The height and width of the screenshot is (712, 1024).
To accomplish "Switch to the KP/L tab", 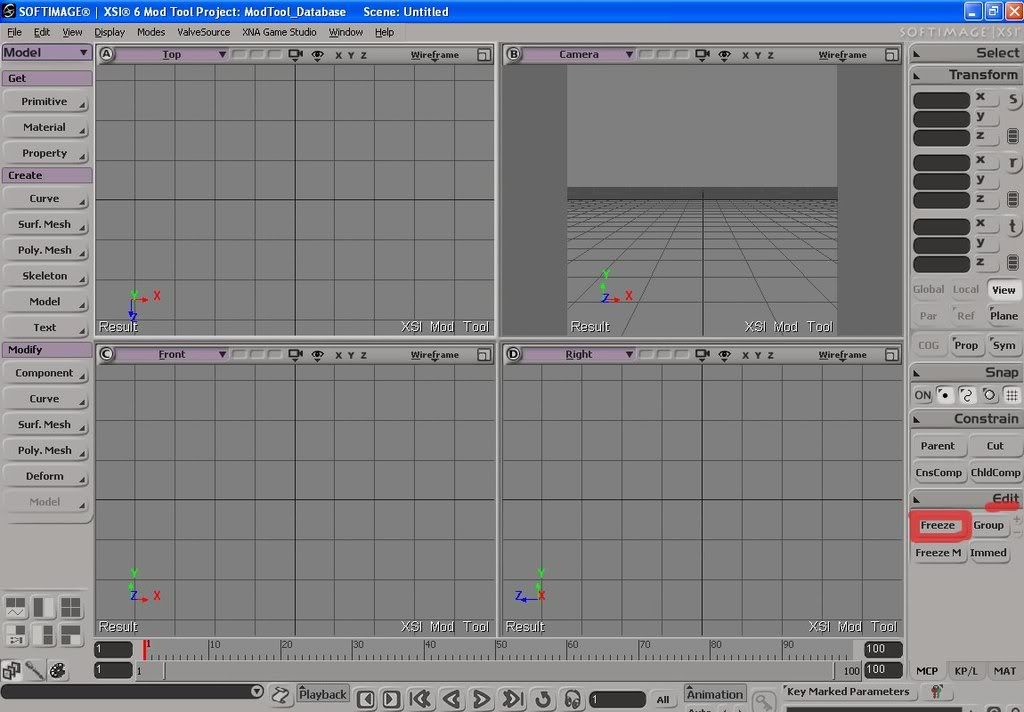I will tap(966, 671).
